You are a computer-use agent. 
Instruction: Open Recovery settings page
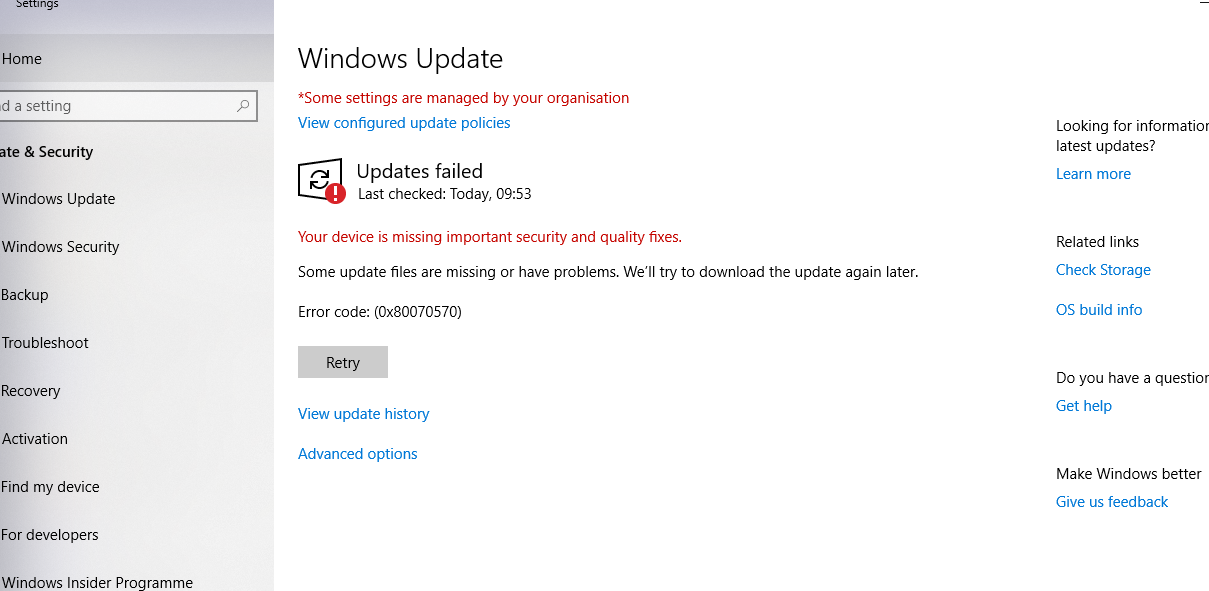137,391
